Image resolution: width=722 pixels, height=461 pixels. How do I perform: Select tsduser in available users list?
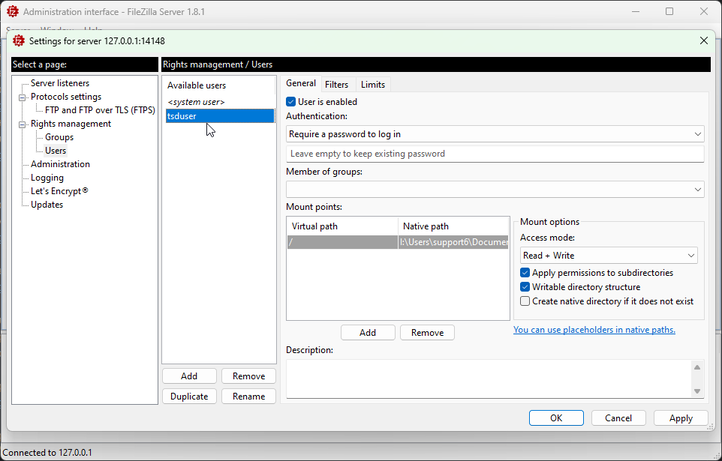220,116
